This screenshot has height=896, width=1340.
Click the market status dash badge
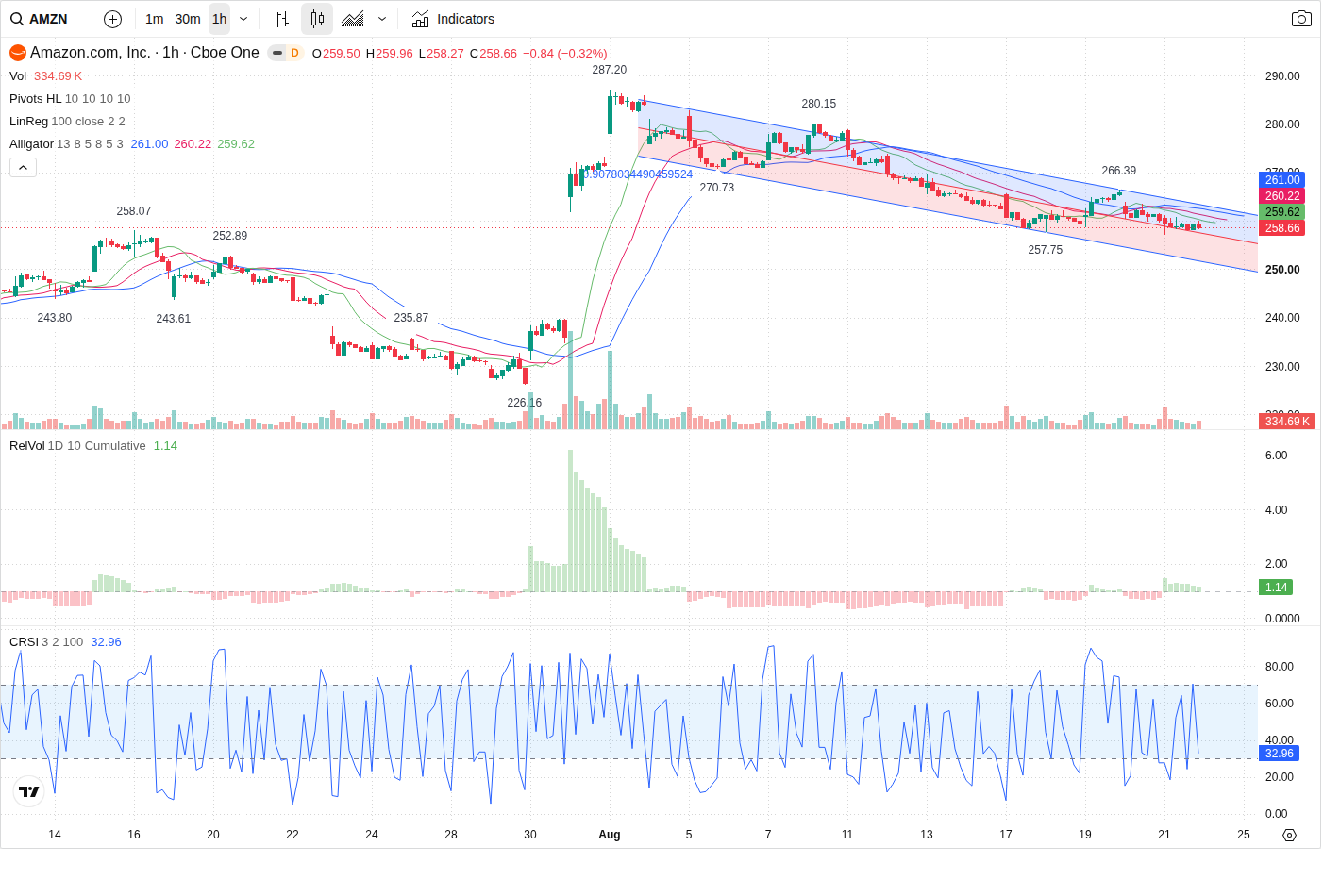(x=277, y=53)
